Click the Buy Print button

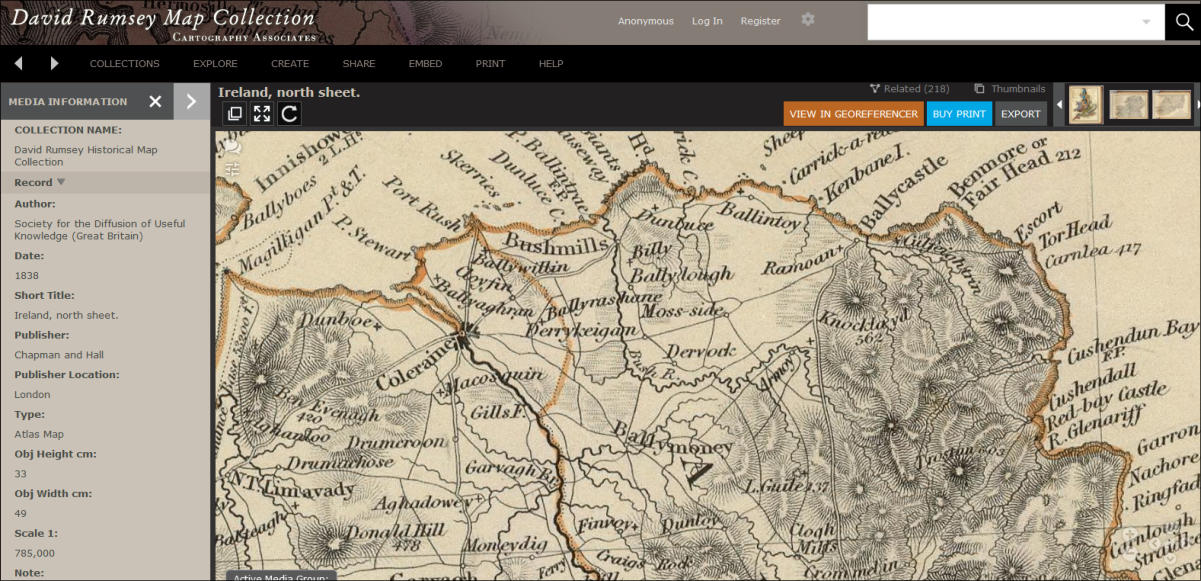(959, 114)
